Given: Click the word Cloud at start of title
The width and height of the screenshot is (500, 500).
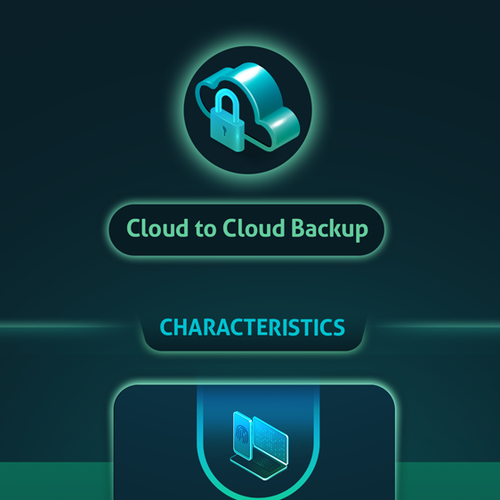Looking at the screenshot, I should pyautogui.click(x=157, y=228).
